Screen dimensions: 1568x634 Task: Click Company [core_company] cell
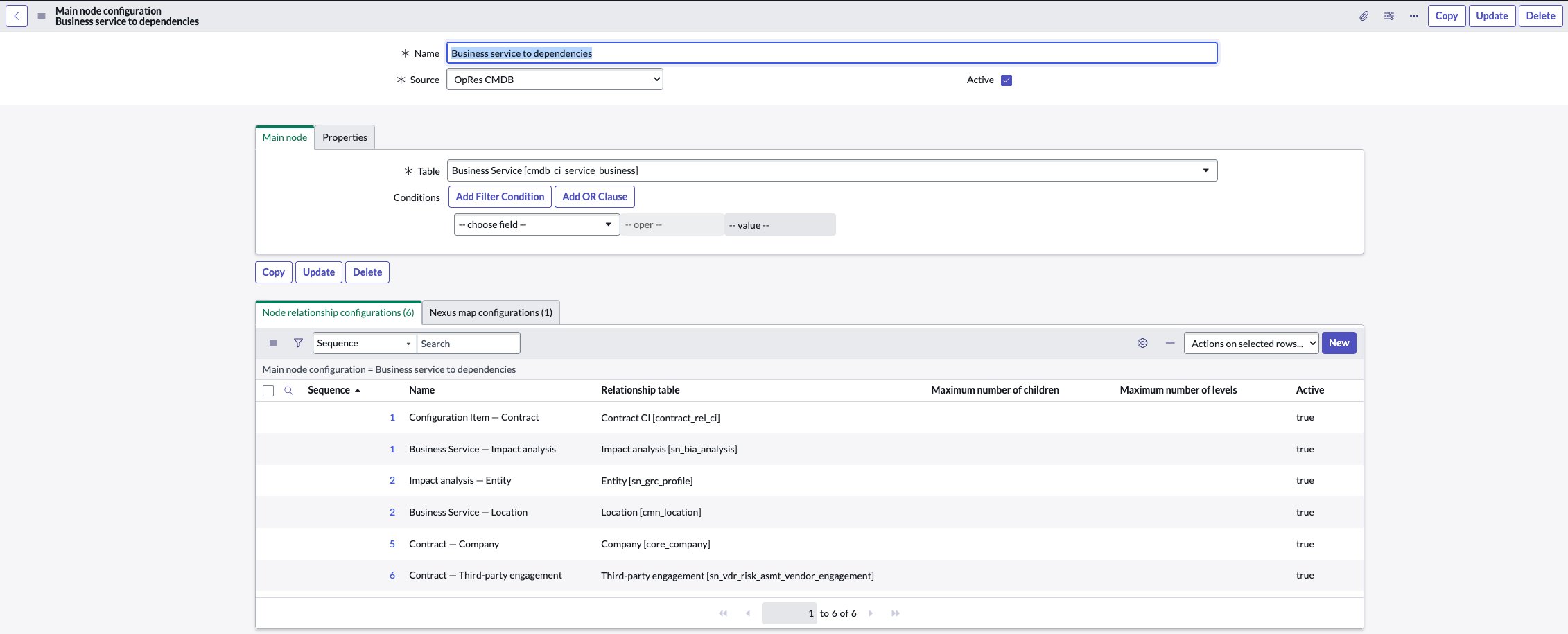[x=656, y=544]
